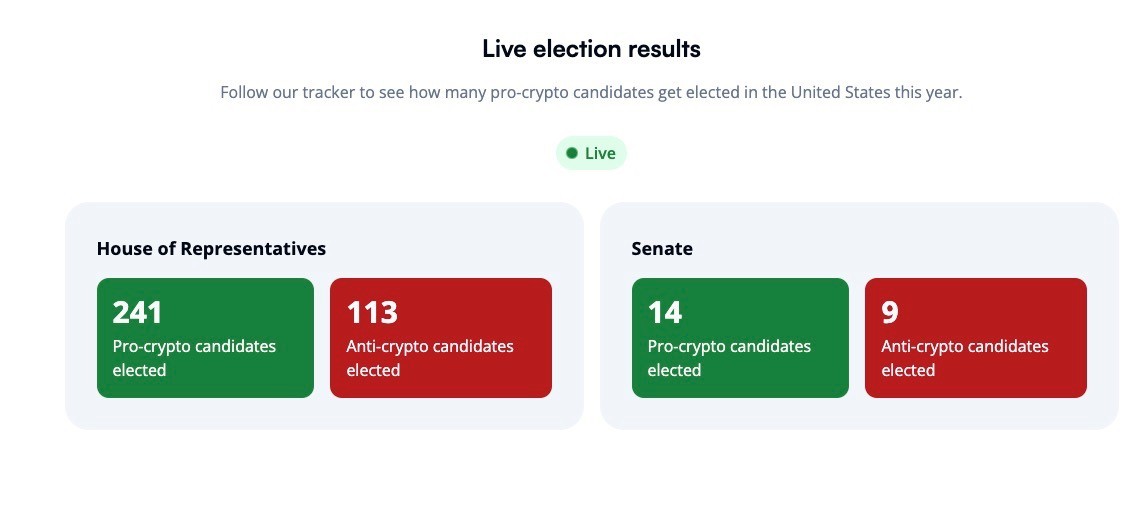
Task: Click the "Live election results" heading
Action: click(x=591, y=48)
